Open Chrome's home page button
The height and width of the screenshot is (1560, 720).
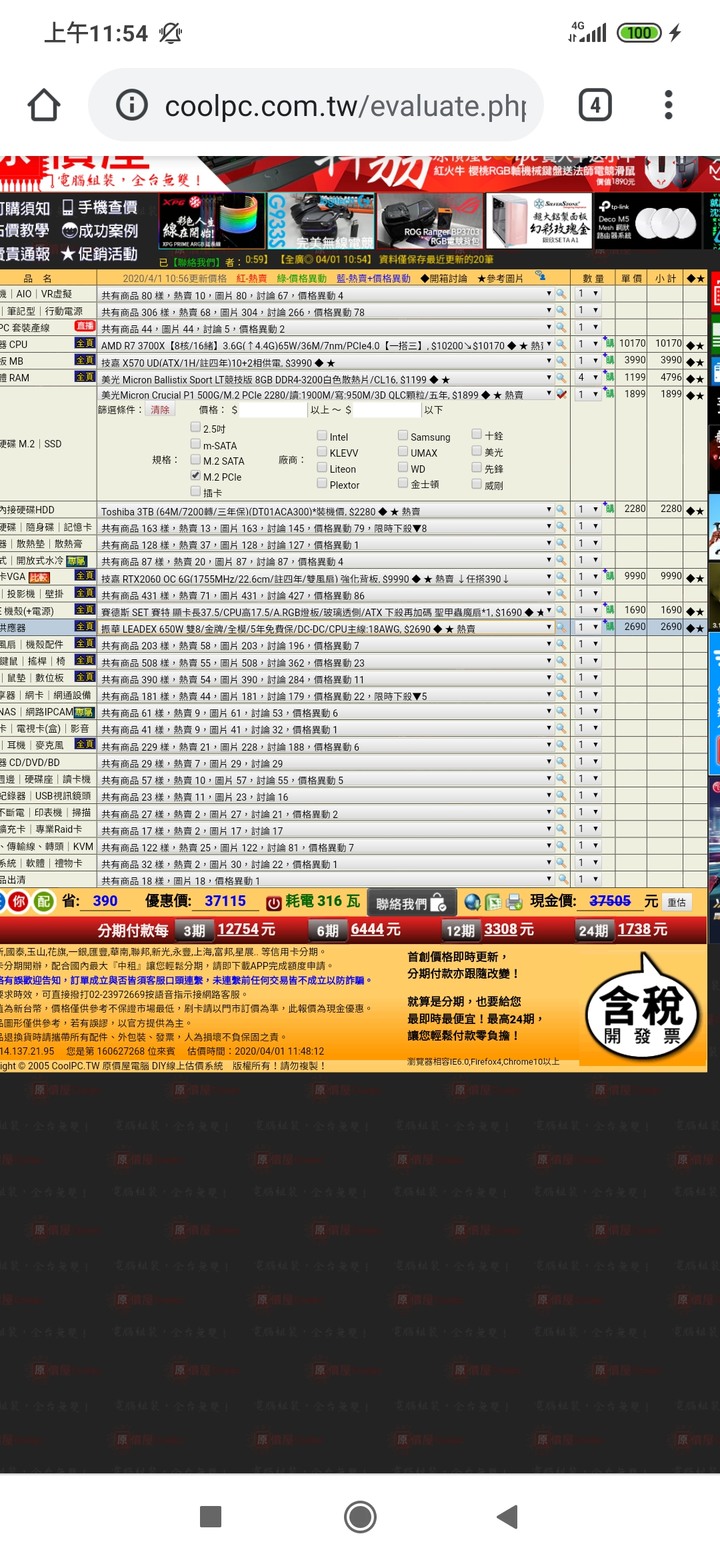tap(44, 105)
